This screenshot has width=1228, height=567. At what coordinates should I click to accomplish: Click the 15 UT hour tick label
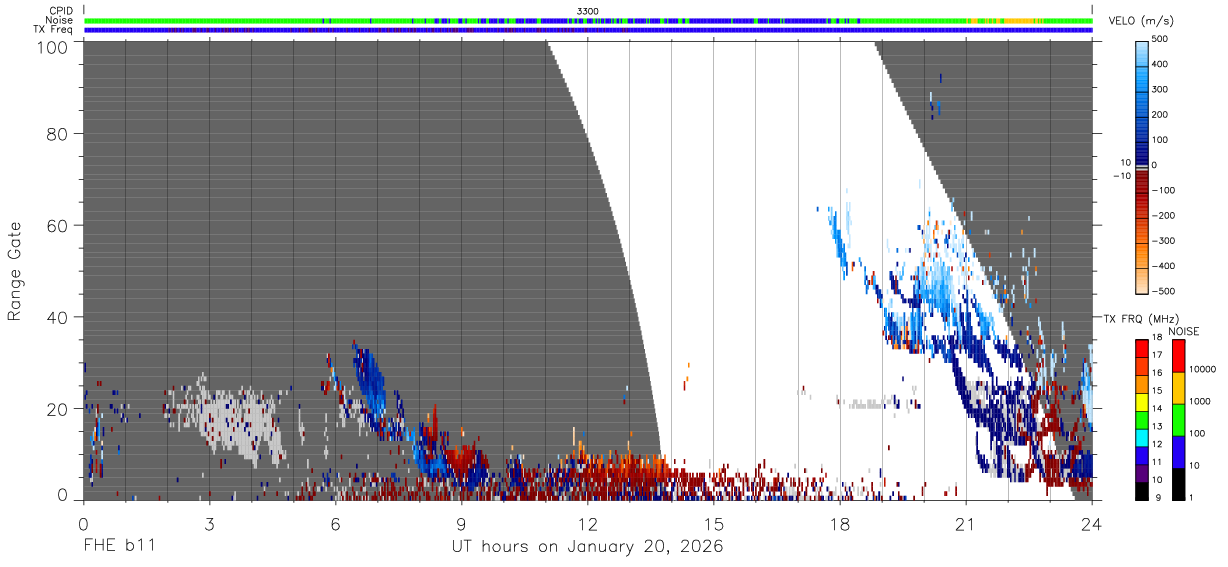[713, 524]
